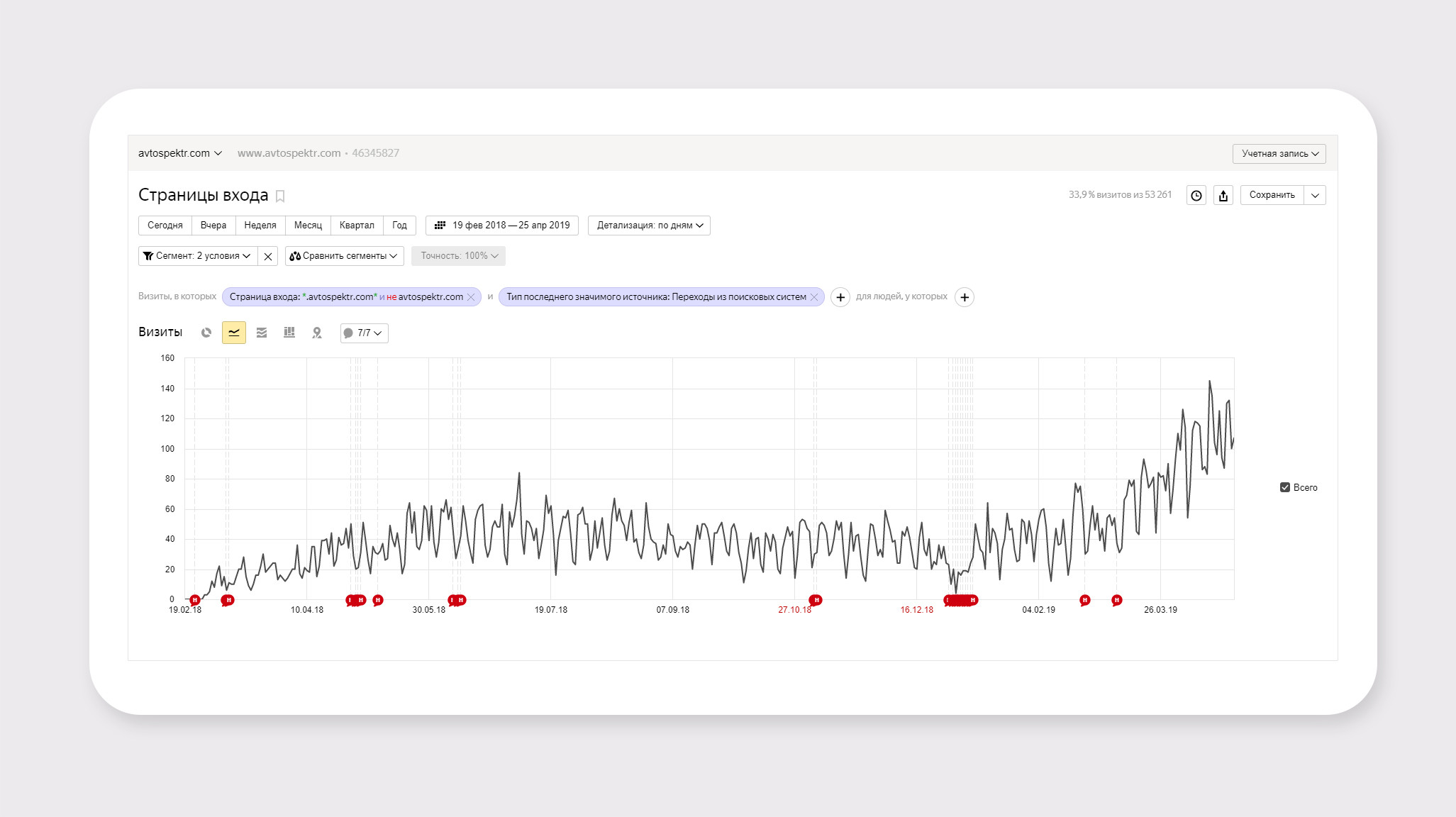The width and height of the screenshot is (1456, 817).
Task: Switch to the column chart view
Action: (x=289, y=333)
